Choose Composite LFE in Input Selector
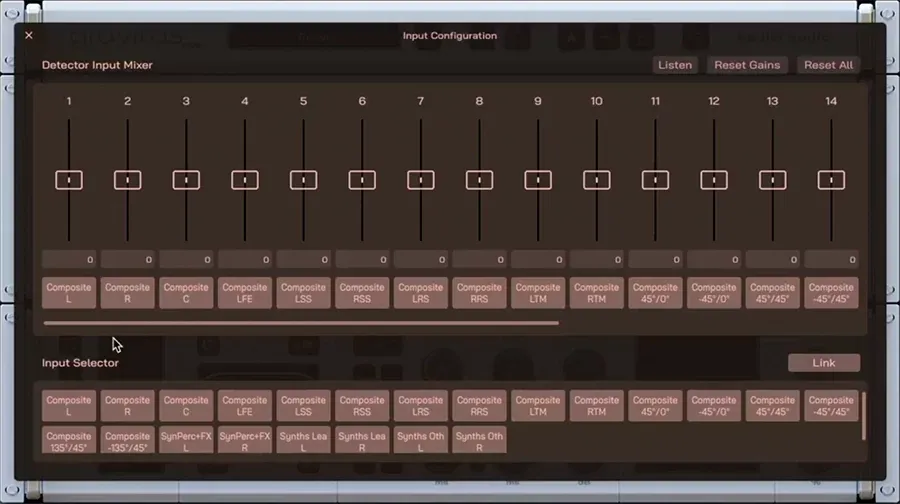The width and height of the screenshot is (900, 504). 245,406
